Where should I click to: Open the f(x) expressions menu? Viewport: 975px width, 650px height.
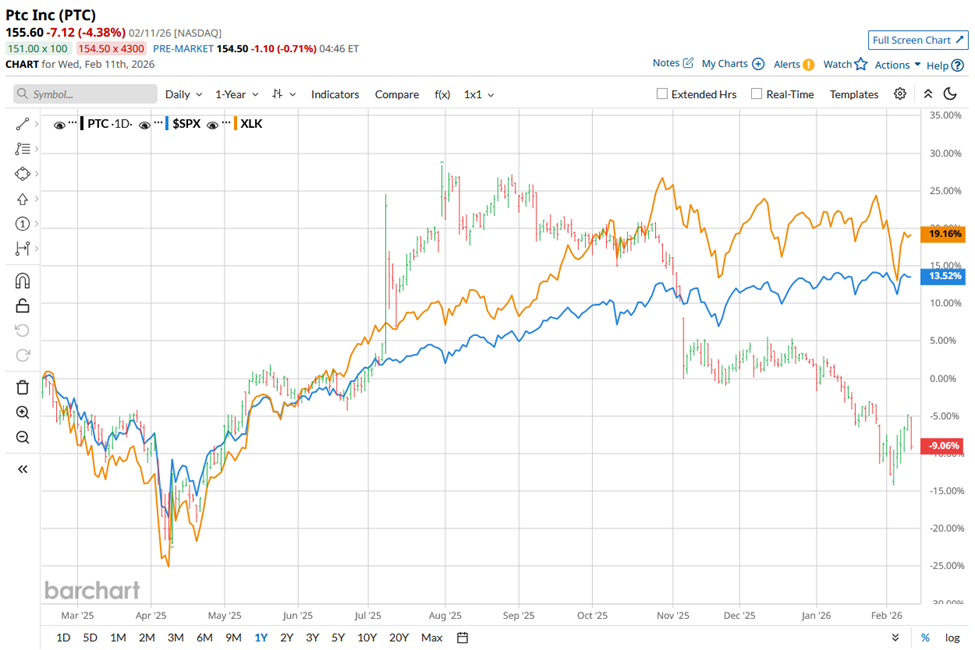coord(442,95)
